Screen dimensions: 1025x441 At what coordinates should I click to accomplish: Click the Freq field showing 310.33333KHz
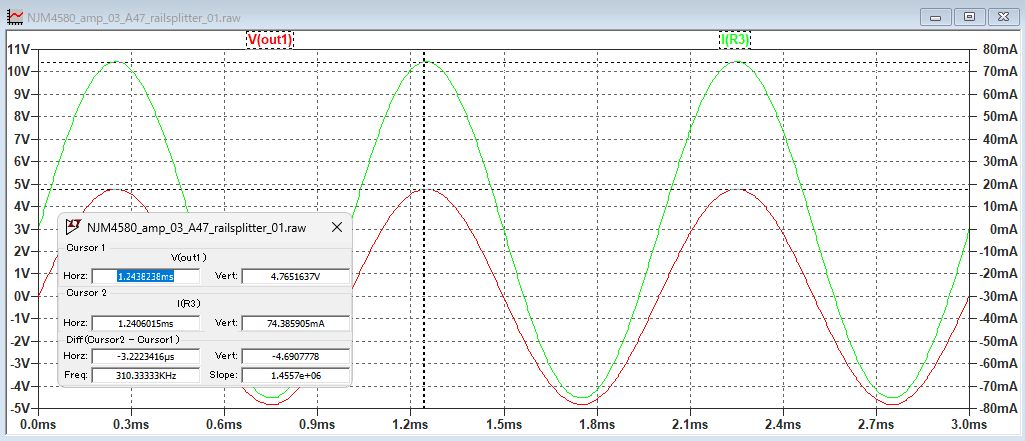click(x=145, y=375)
